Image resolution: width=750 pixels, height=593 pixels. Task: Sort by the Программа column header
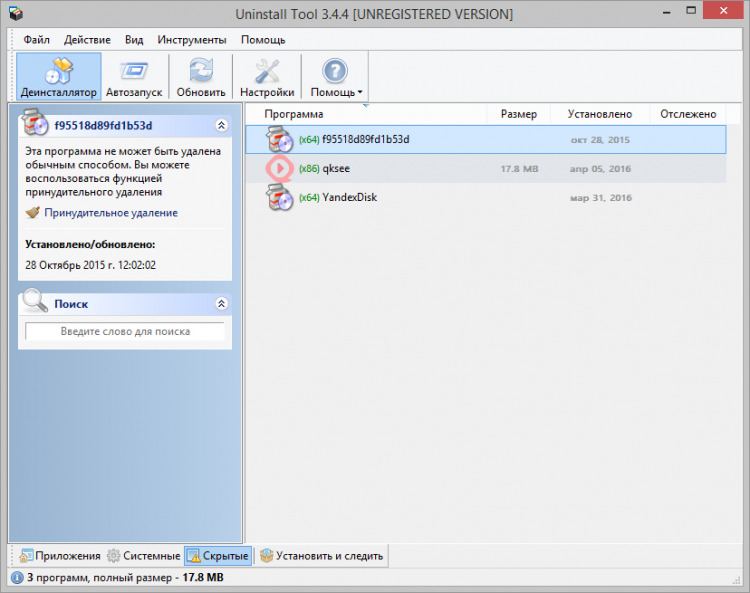click(366, 114)
